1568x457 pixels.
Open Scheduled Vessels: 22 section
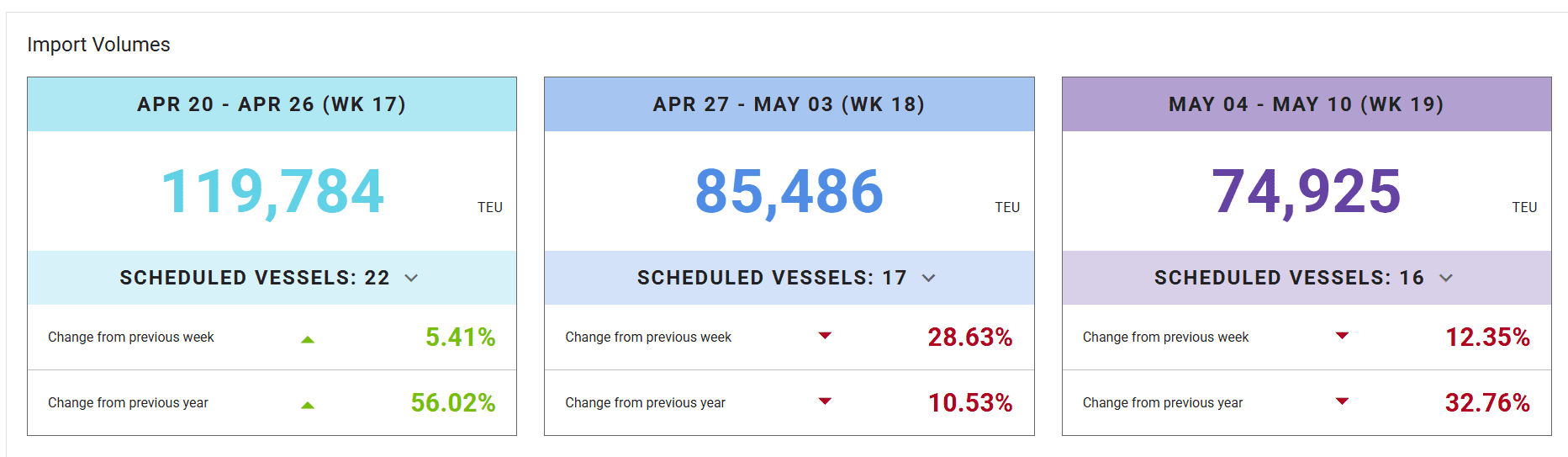coord(255,278)
